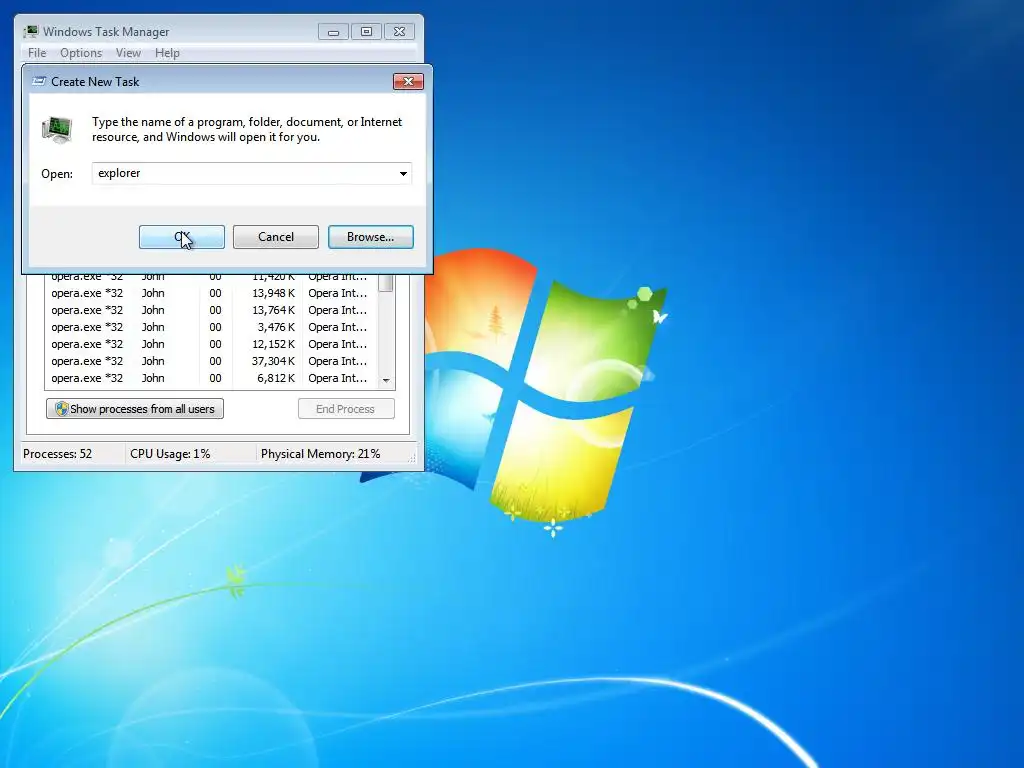The height and width of the screenshot is (768, 1024).
Task: Click Physical Memory: 21% in status bar
Action: click(x=320, y=454)
